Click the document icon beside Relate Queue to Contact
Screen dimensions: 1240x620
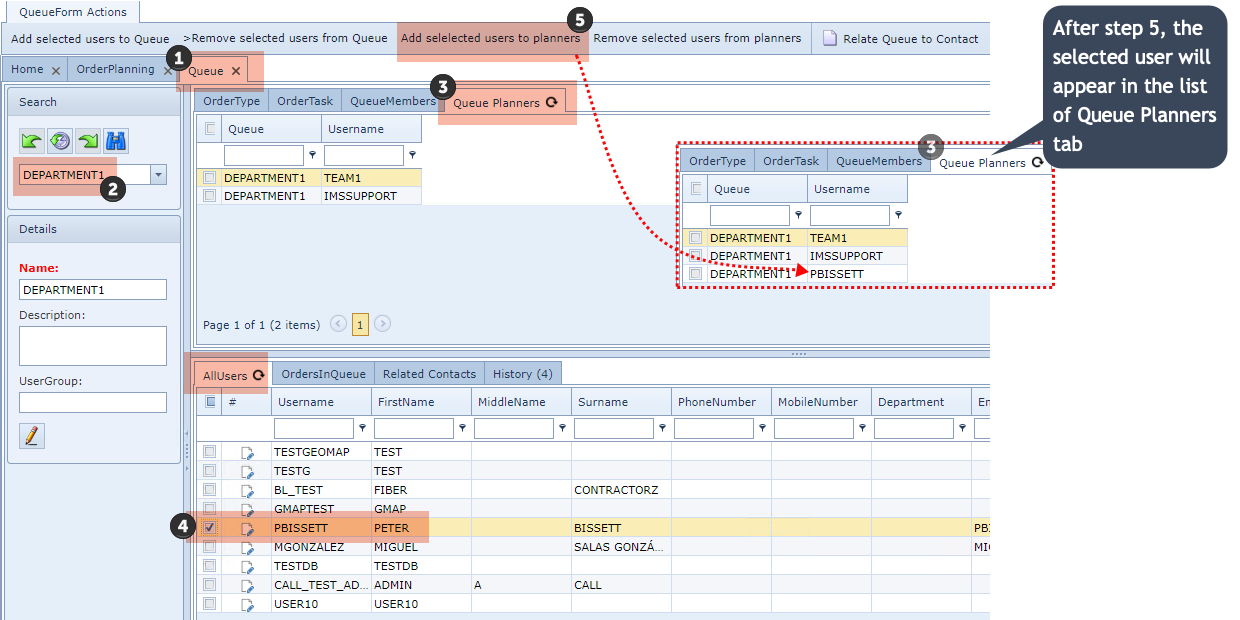(829, 37)
